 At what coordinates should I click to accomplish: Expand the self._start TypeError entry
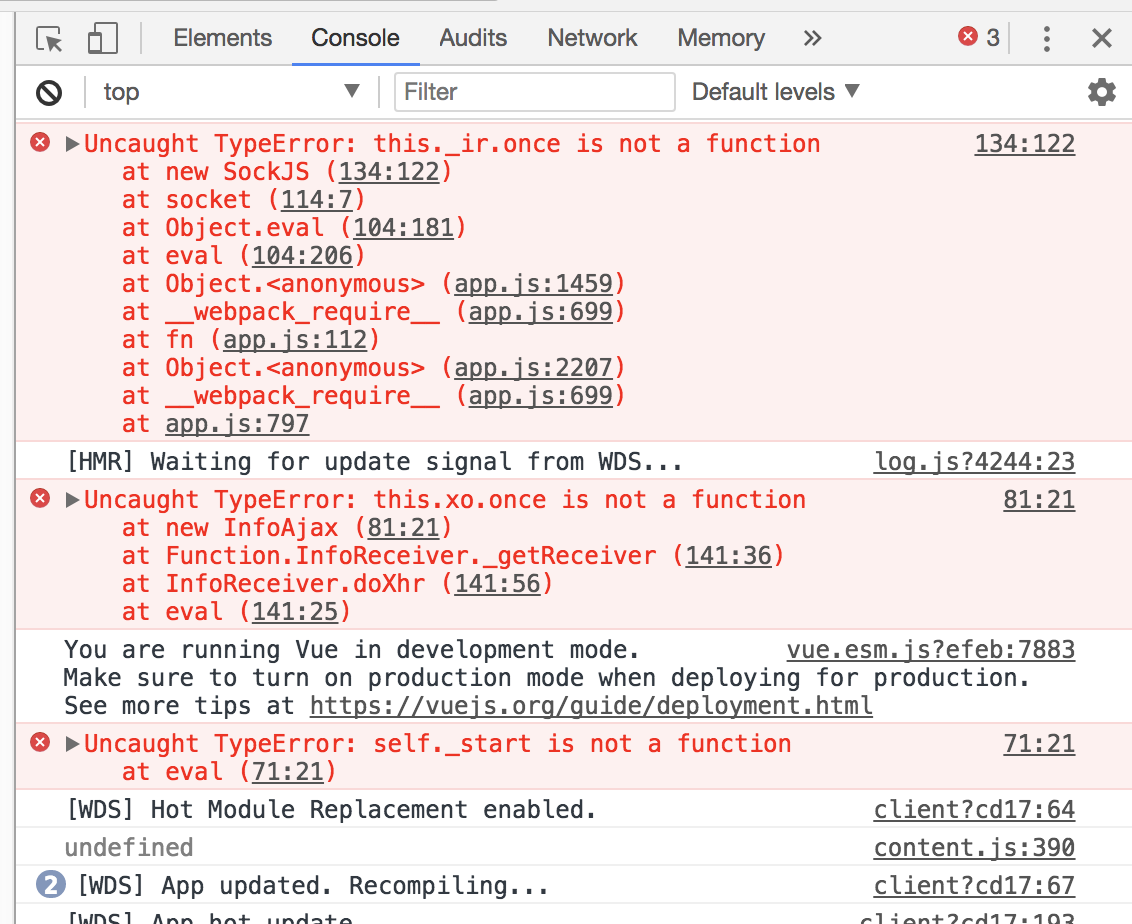tap(72, 744)
